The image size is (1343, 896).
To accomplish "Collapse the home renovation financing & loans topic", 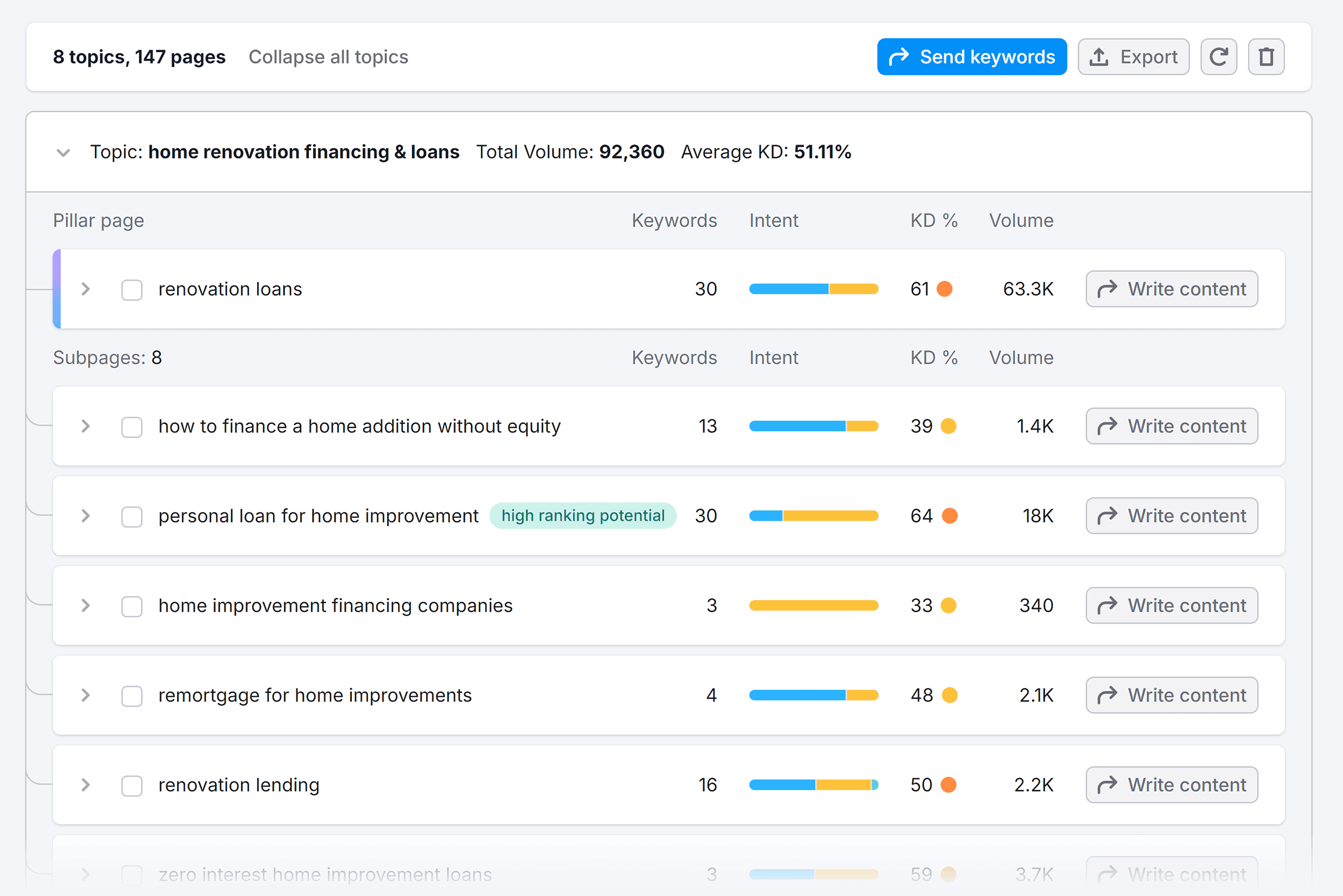I will (63, 152).
